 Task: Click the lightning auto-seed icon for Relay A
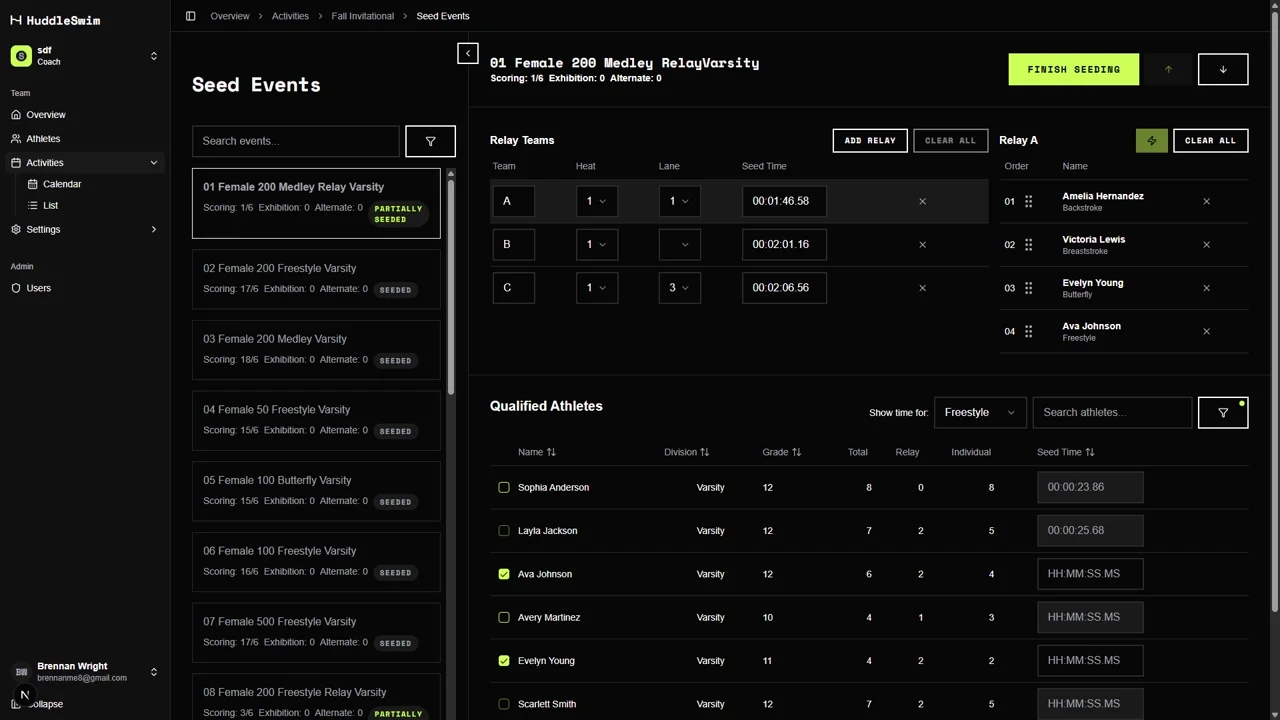pyautogui.click(x=1151, y=140)
